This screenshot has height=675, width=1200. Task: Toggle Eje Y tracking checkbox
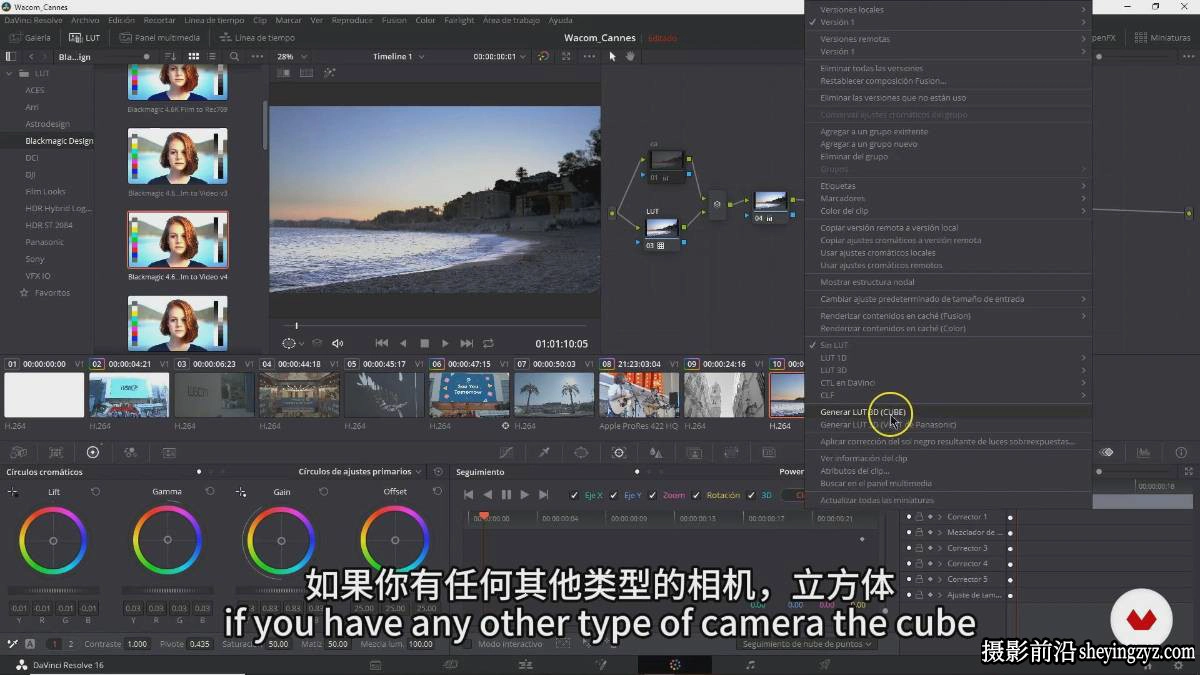click(x=614, y=495)
